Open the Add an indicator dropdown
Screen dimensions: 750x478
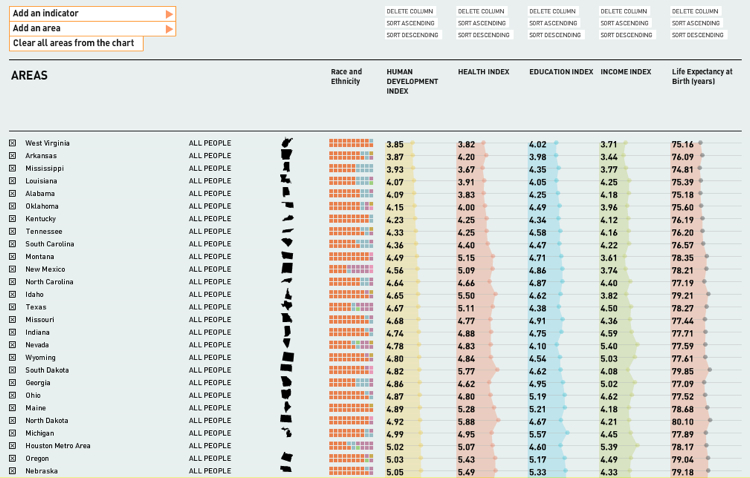tap(92, 14)
